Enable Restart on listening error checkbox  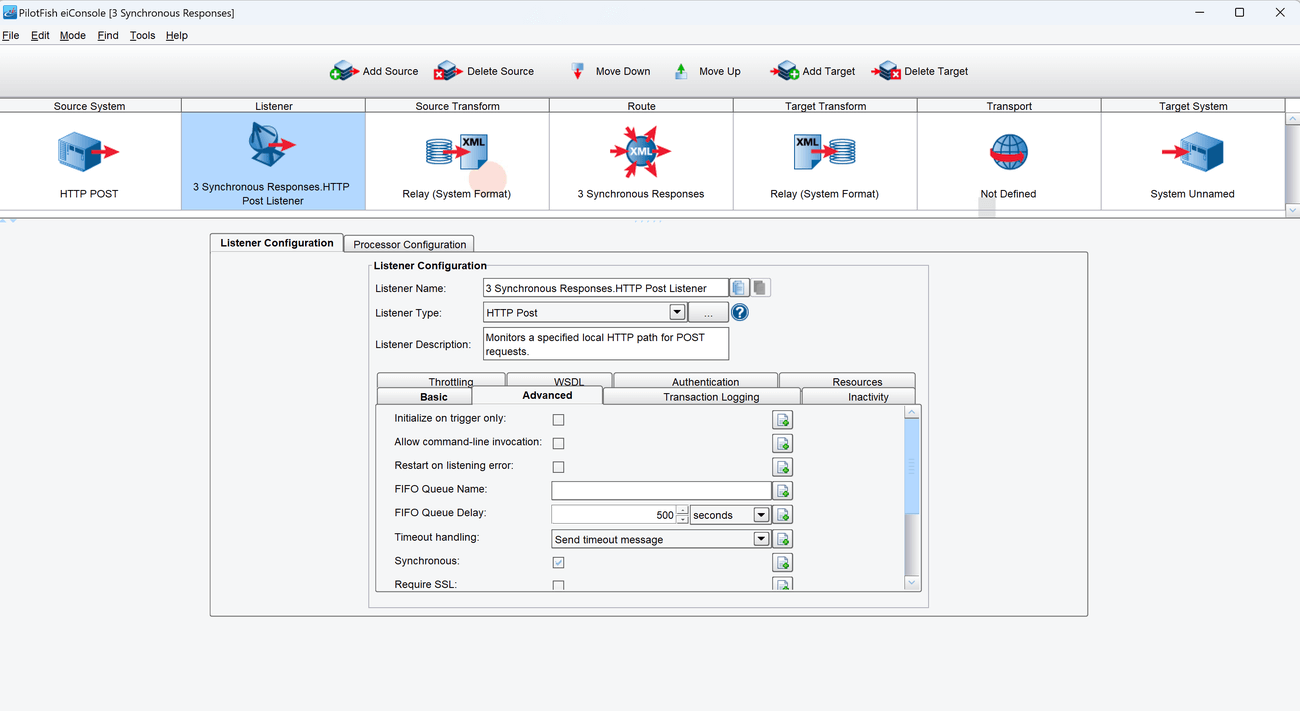(558, 467)
